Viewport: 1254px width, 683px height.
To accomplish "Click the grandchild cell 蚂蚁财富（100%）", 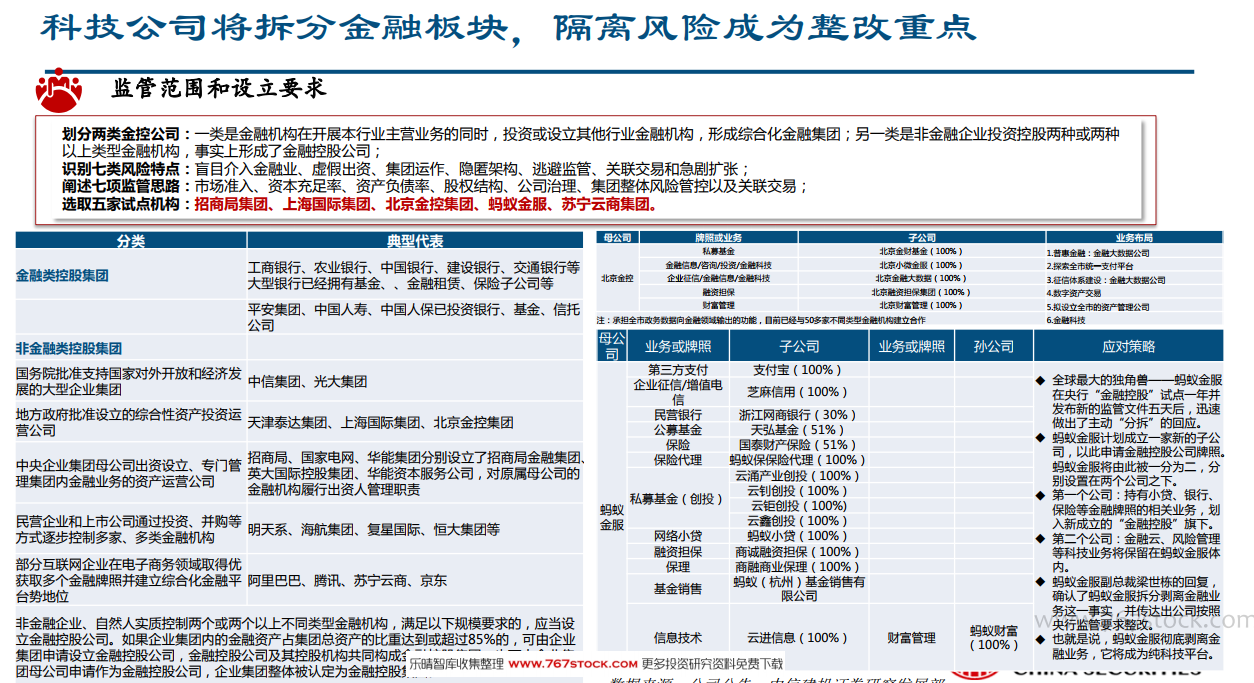I will pos(992,637).
